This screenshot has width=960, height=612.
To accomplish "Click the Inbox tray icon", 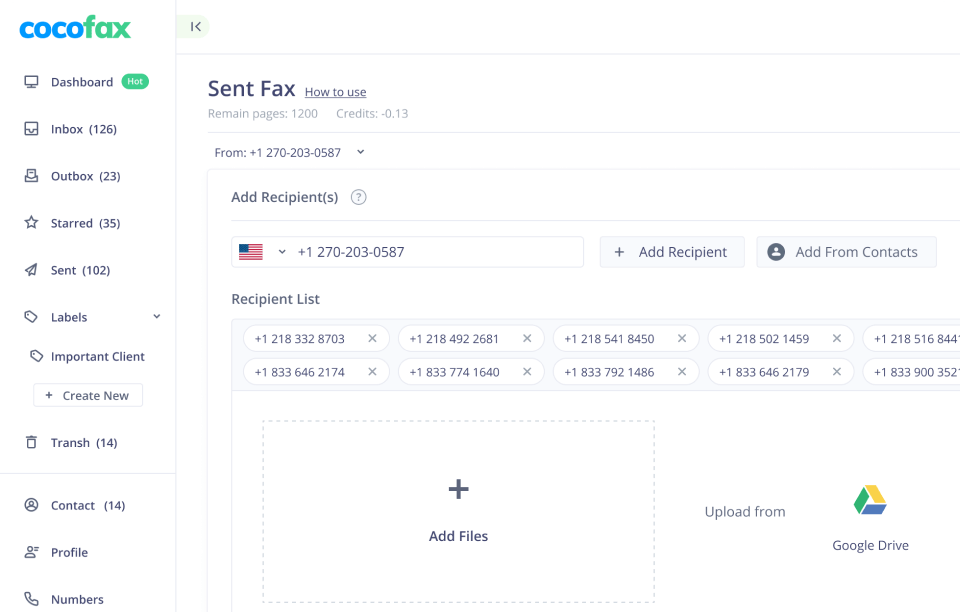I will pyautogui.click(x=31, y=129).
